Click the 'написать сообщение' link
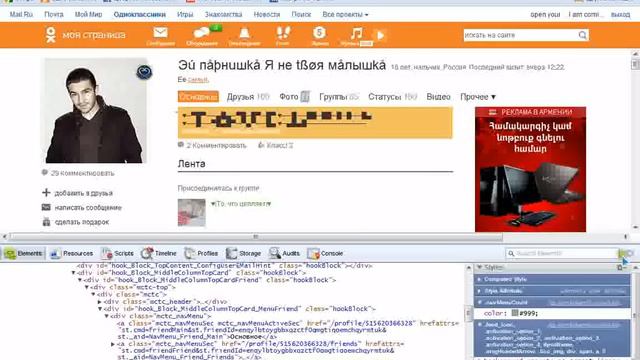This screenshot has width=640, height=360. coord(88,207)
